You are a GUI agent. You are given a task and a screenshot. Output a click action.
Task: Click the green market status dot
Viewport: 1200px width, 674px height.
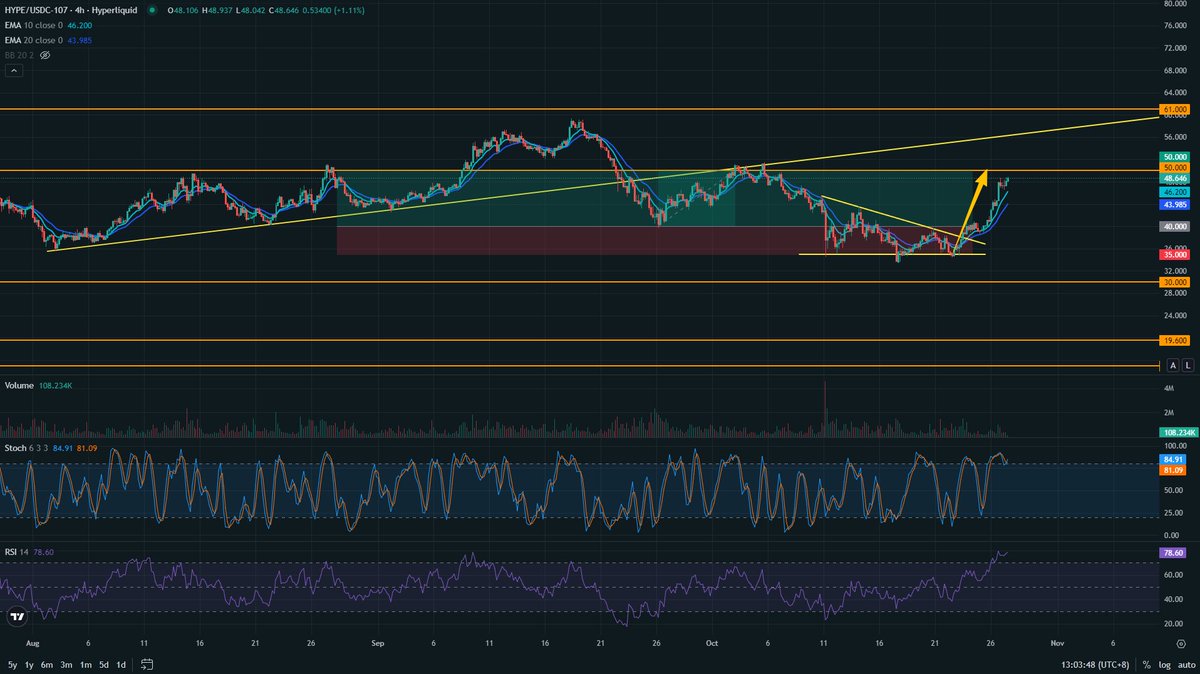[x=152, y=12]
